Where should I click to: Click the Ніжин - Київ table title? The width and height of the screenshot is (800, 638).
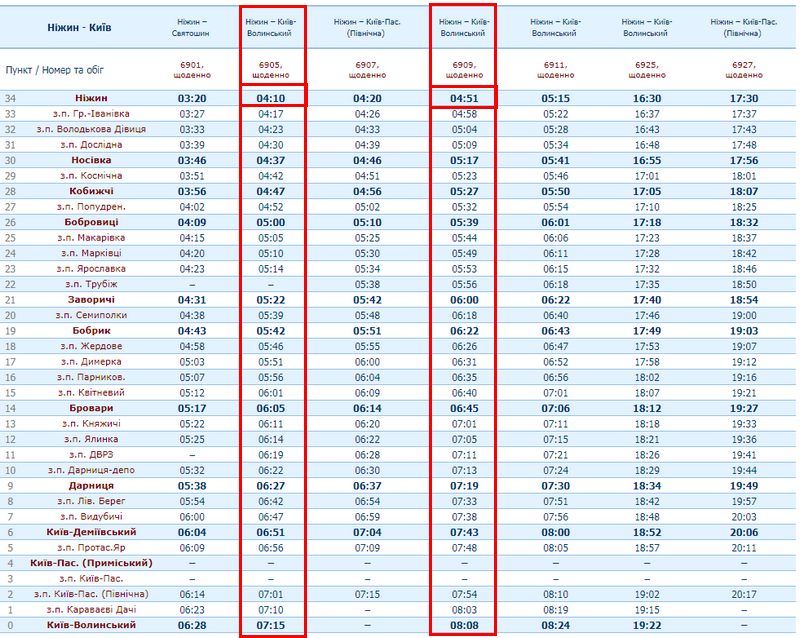click(x=79, y=26)
